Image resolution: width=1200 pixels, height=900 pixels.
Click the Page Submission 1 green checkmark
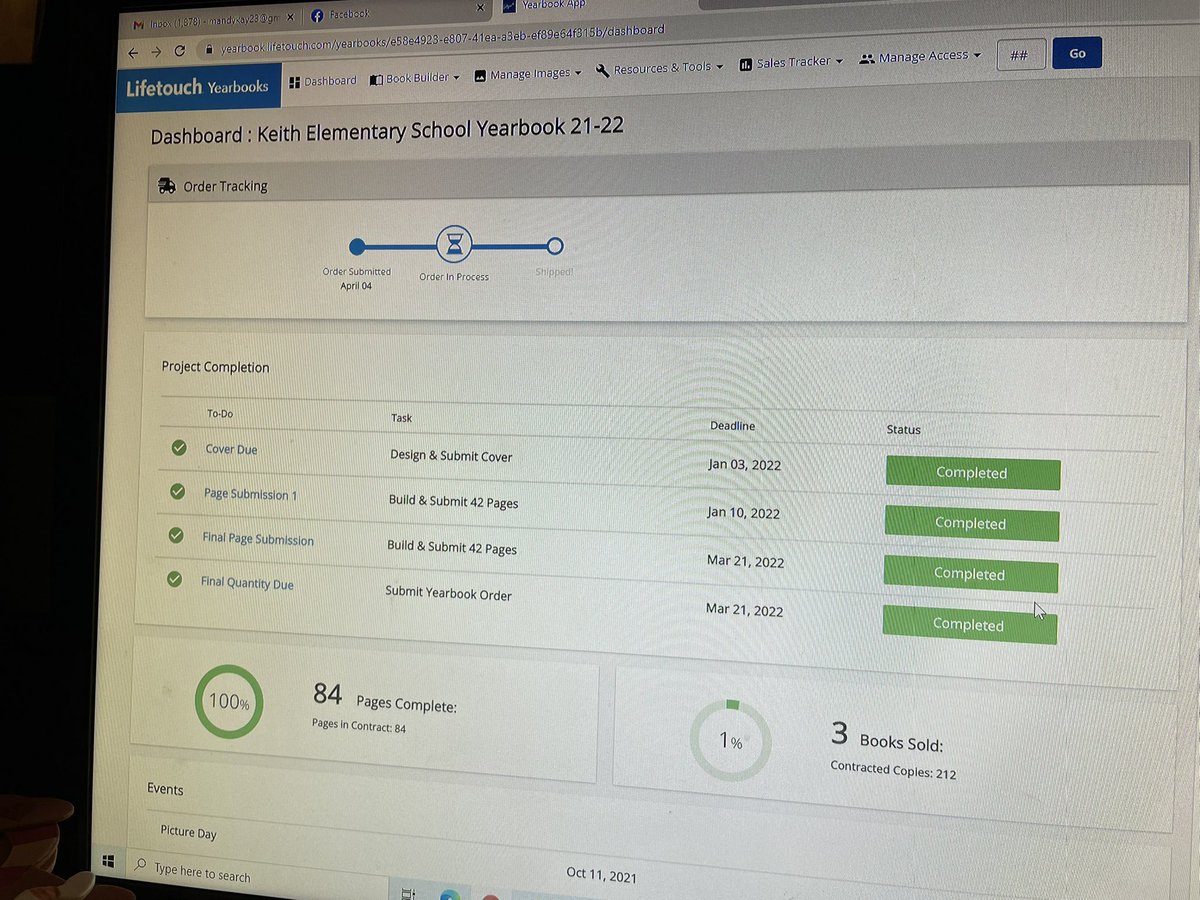click(177, 491)
